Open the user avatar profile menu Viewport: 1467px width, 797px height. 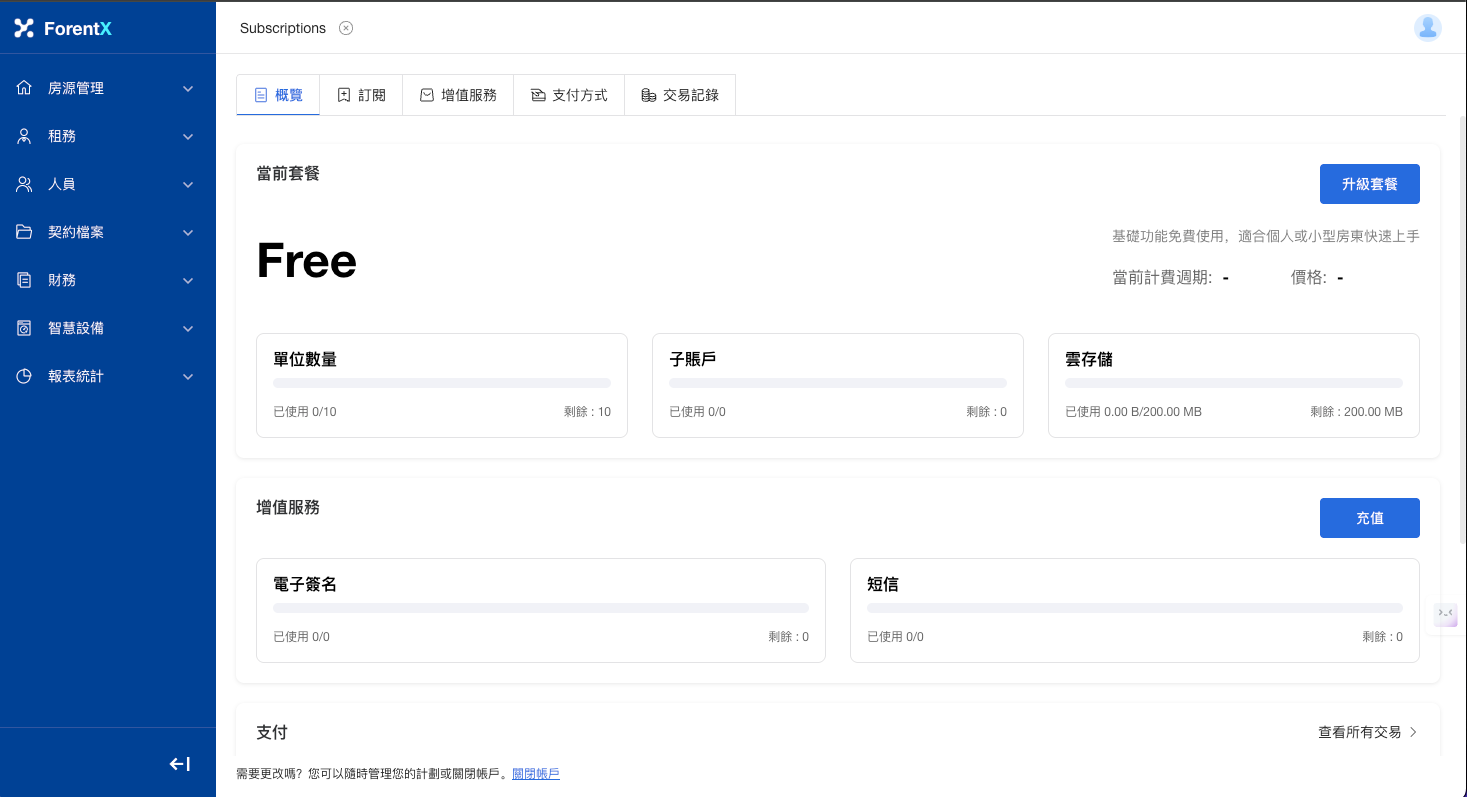tap(1427, 28)
